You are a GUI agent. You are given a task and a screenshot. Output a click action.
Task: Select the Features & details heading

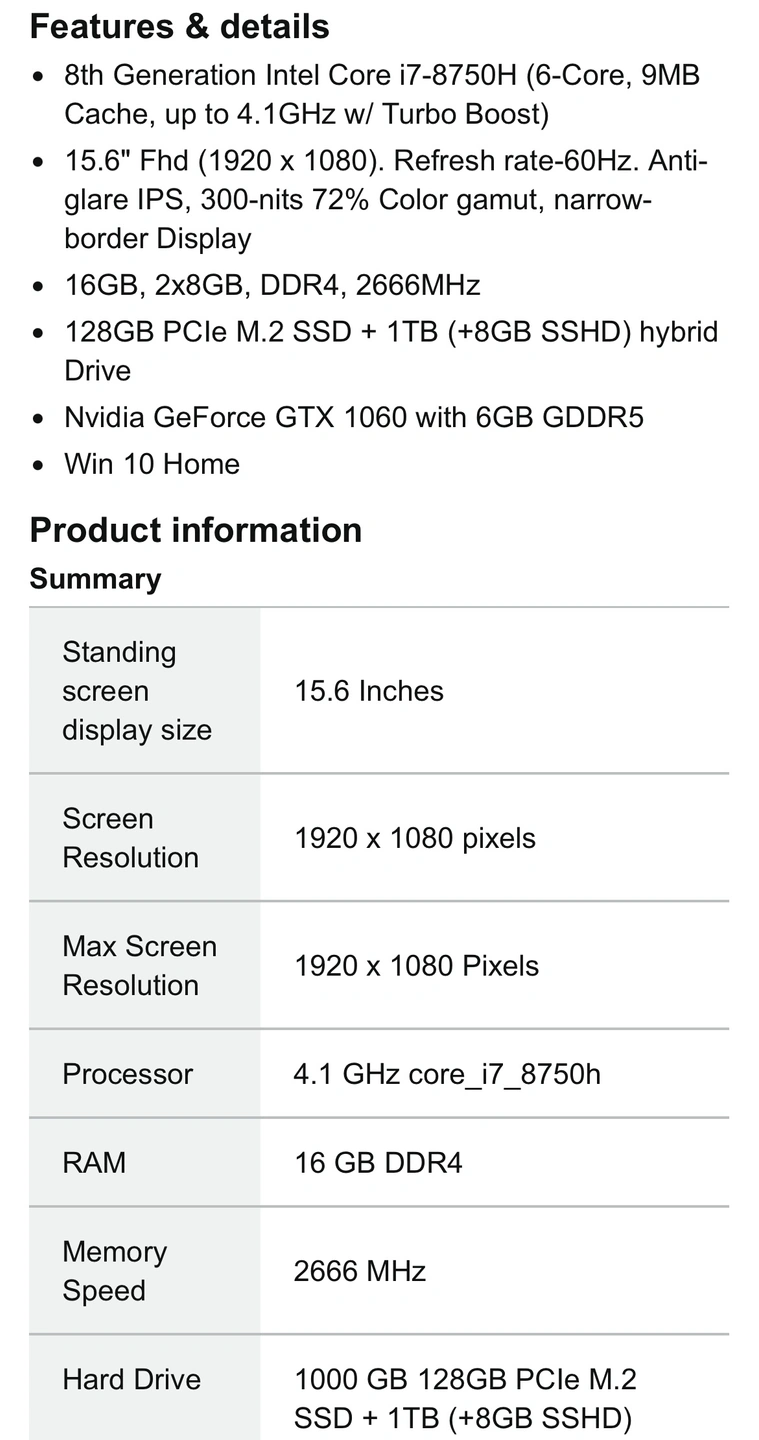(x=180, y=26)
